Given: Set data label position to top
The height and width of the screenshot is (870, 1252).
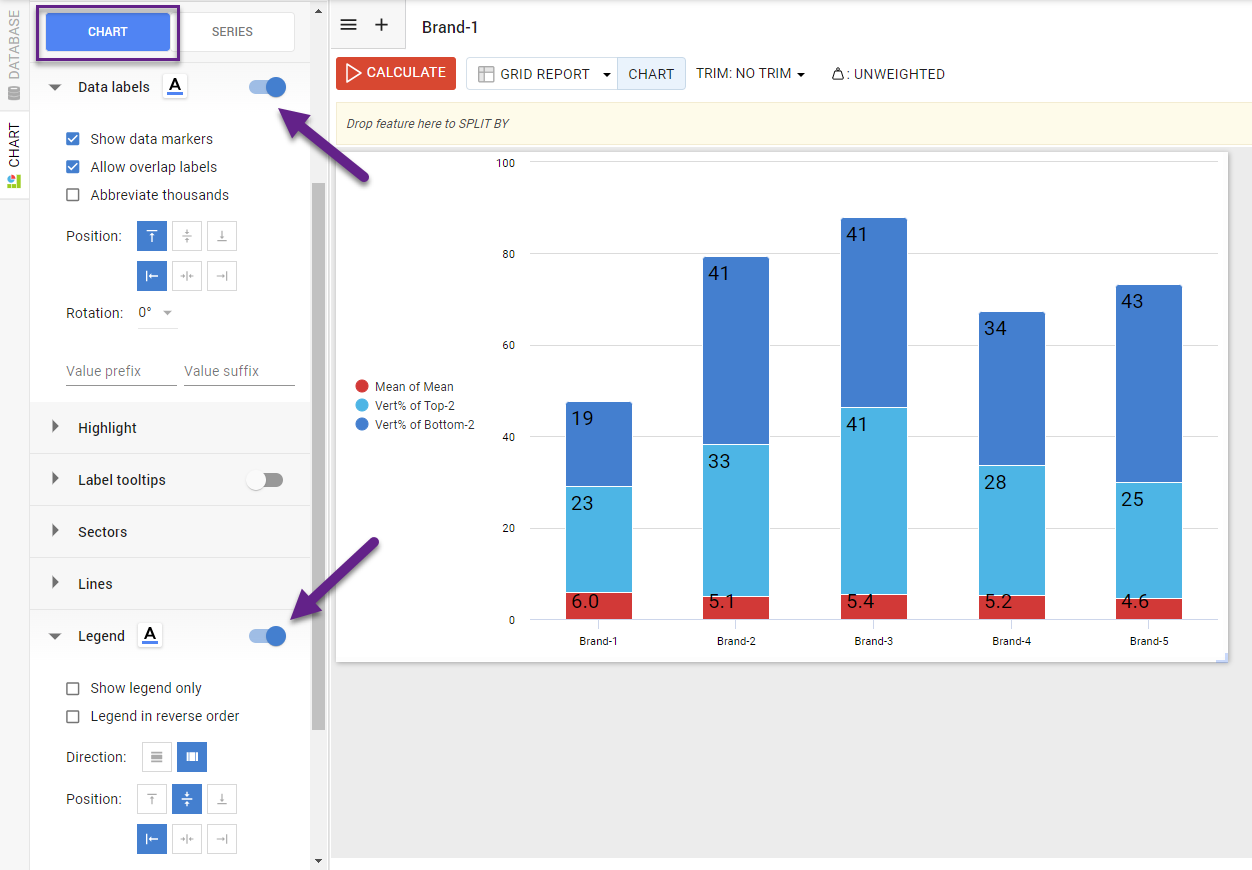Looking at the screenshot, I should (152, 237).
